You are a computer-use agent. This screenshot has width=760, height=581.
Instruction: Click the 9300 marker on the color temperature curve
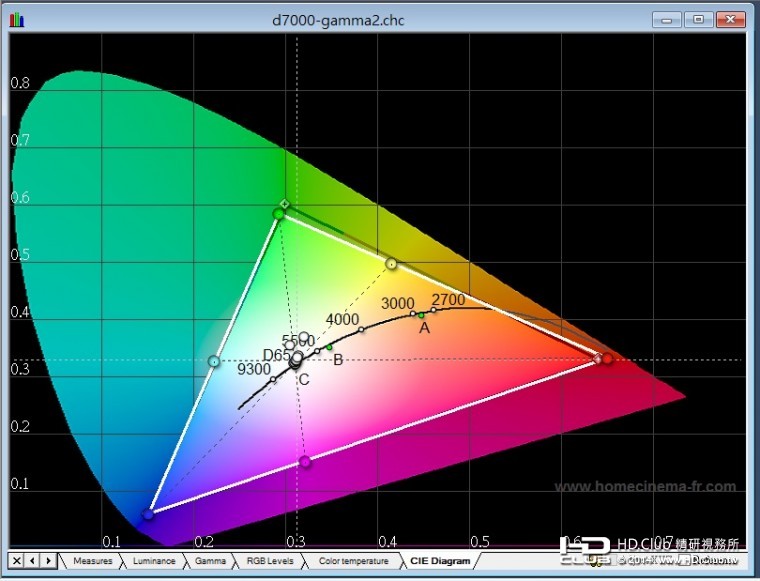273,379
